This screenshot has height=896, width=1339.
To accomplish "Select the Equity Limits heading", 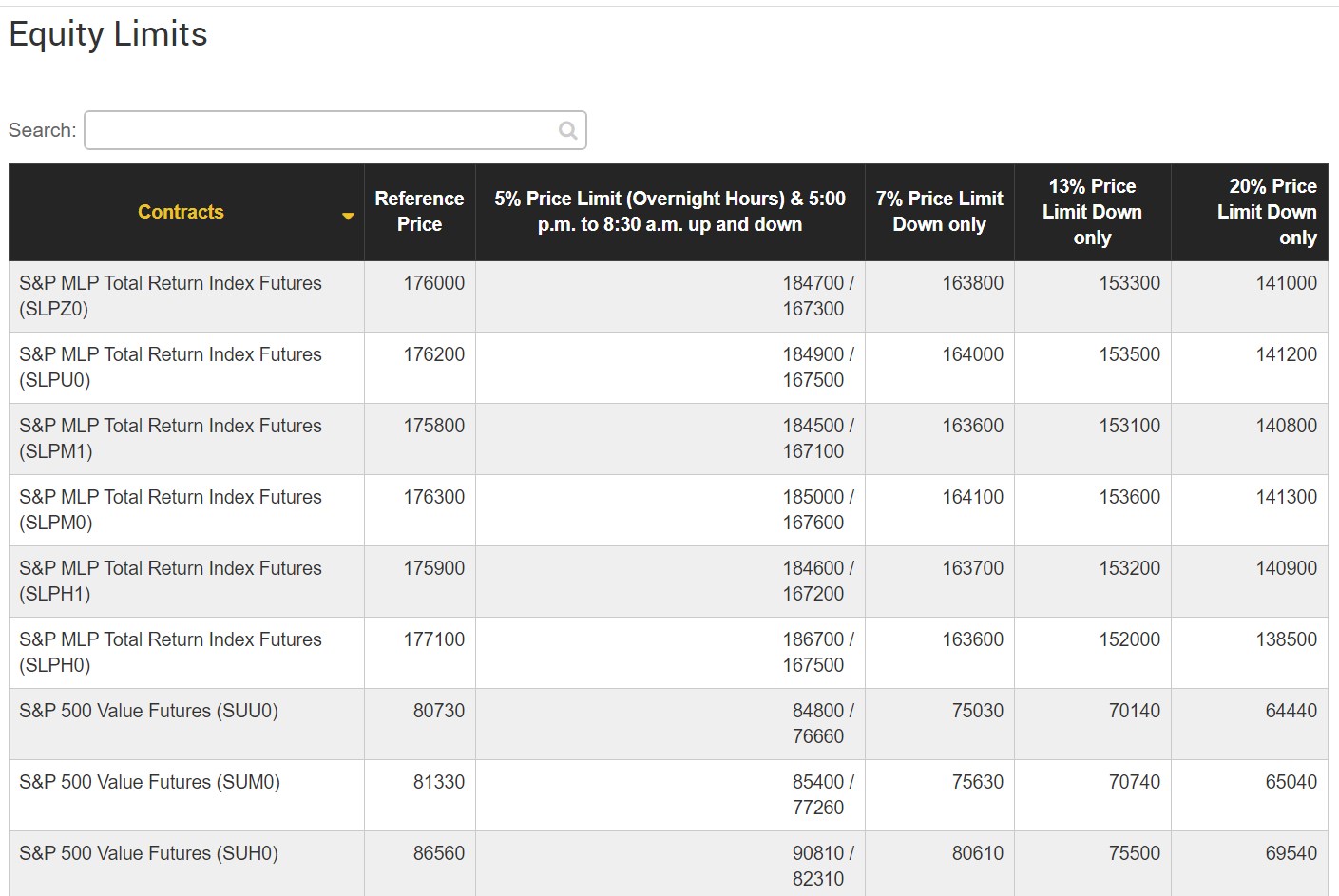I will click(108, 34).
